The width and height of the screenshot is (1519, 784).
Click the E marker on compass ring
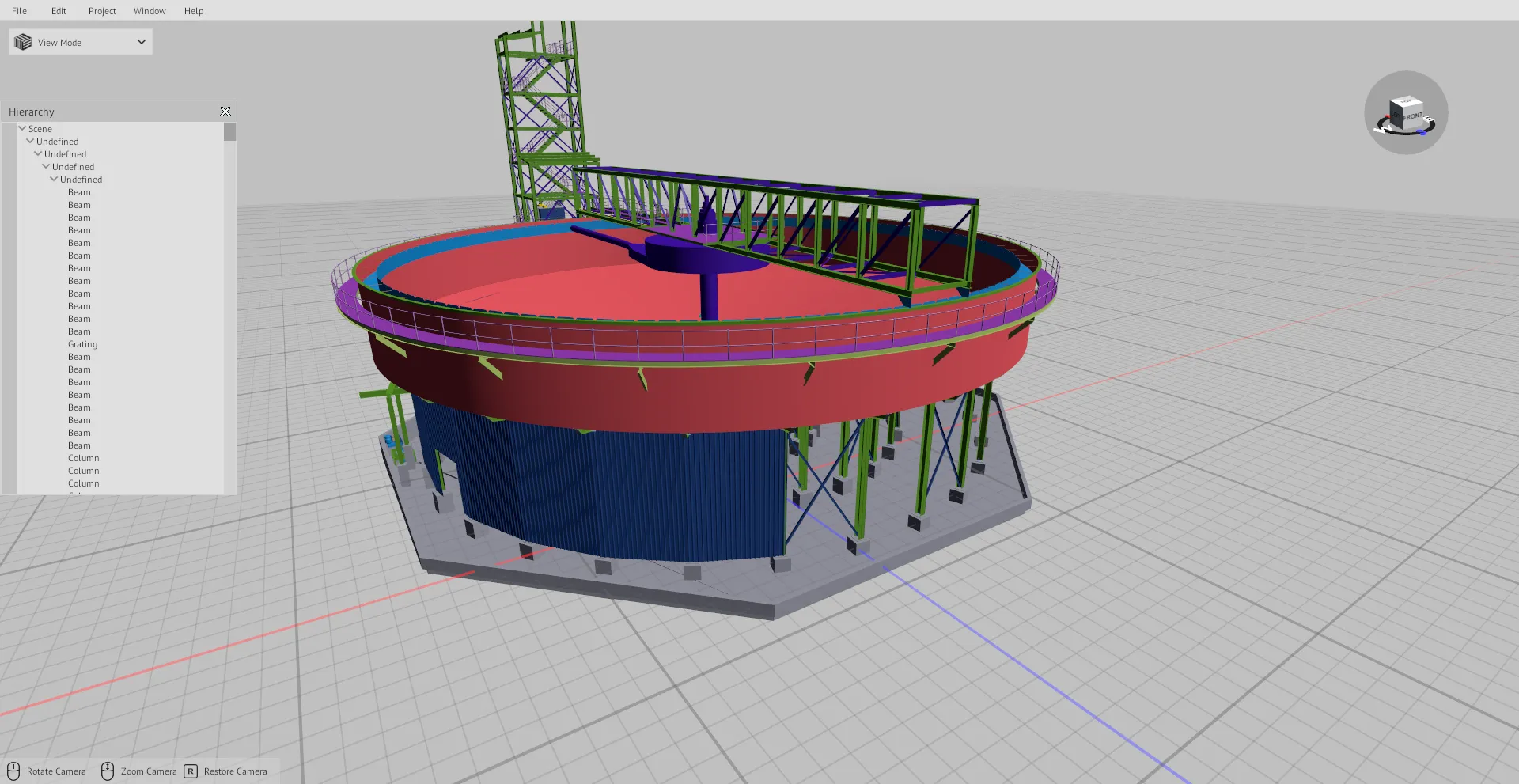(1428, 119)
